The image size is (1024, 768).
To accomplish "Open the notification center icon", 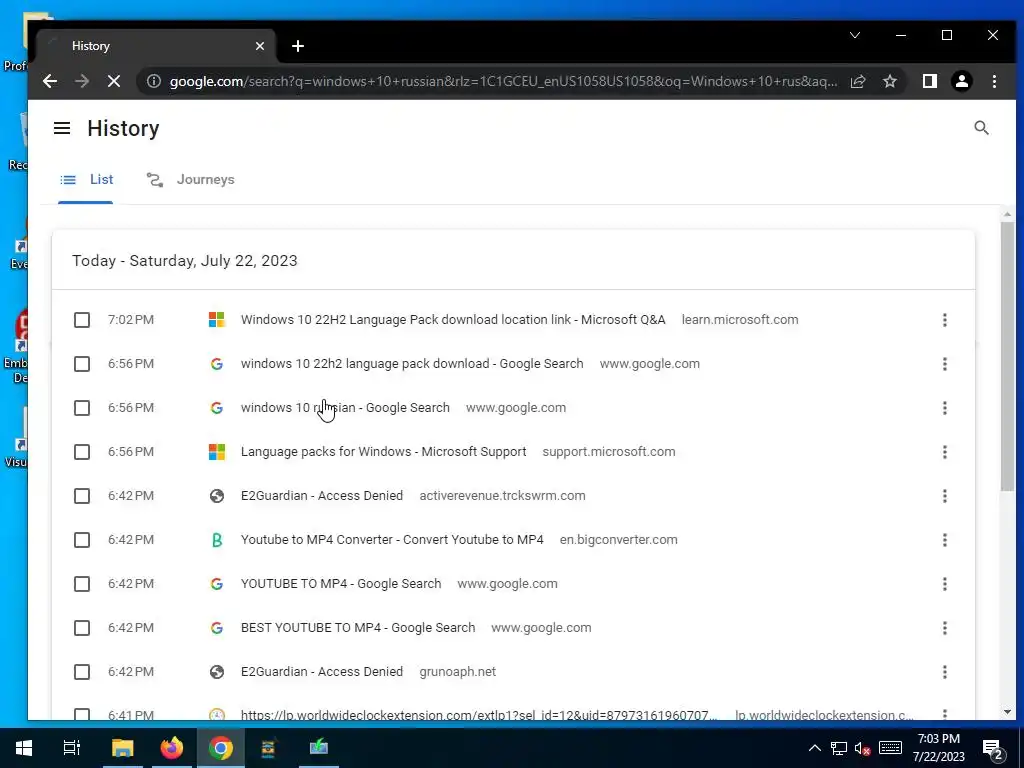I will tap(993, 748).
